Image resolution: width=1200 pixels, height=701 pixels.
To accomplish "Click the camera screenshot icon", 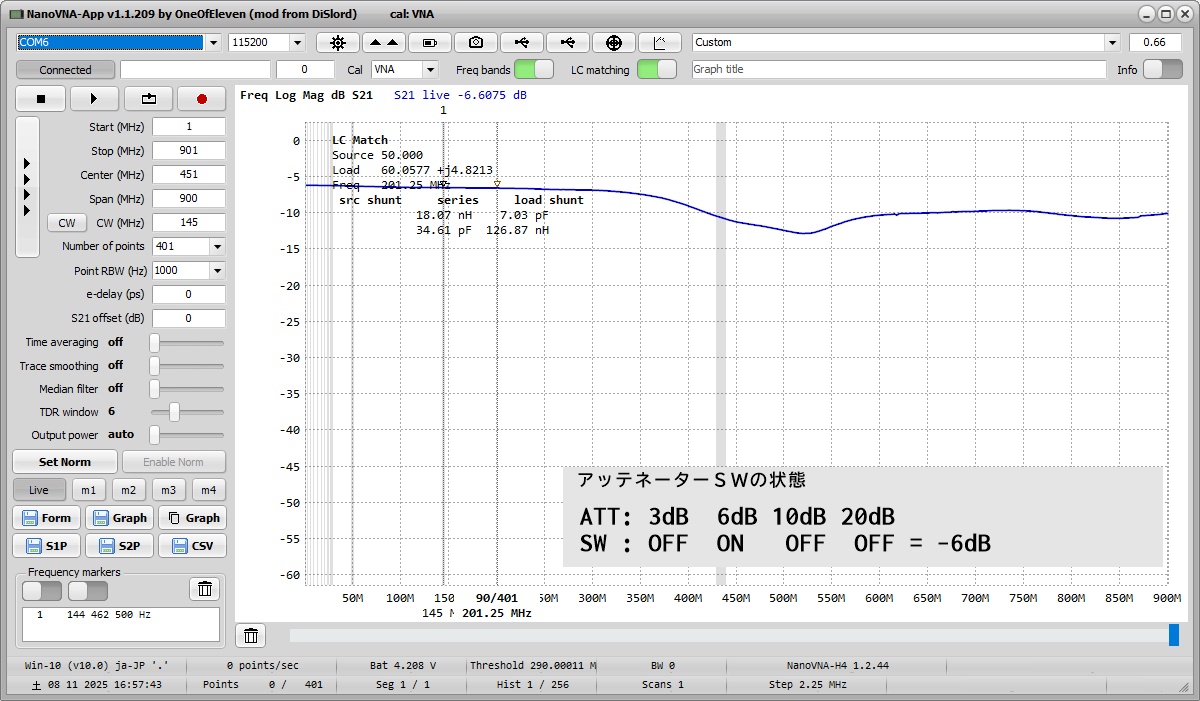I will 476,43.
